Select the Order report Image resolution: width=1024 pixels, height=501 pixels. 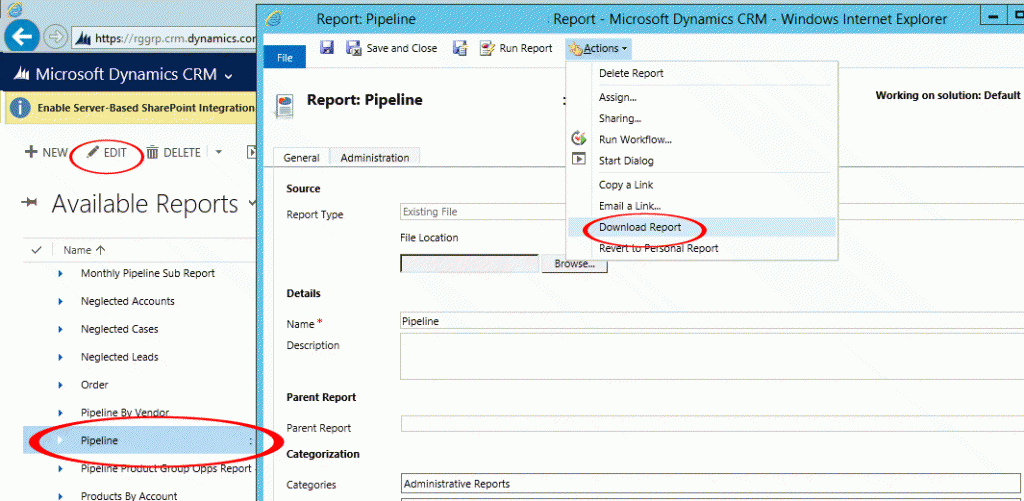tap(95, 385)
